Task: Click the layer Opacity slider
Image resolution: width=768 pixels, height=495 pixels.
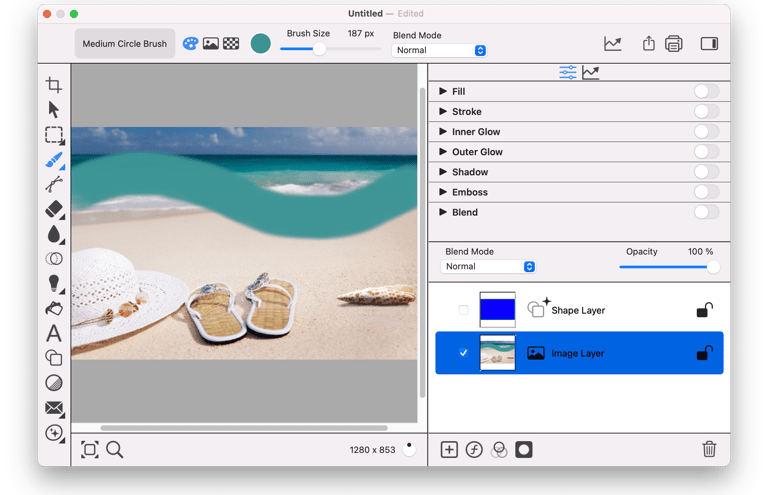Action: click(669, 267)
